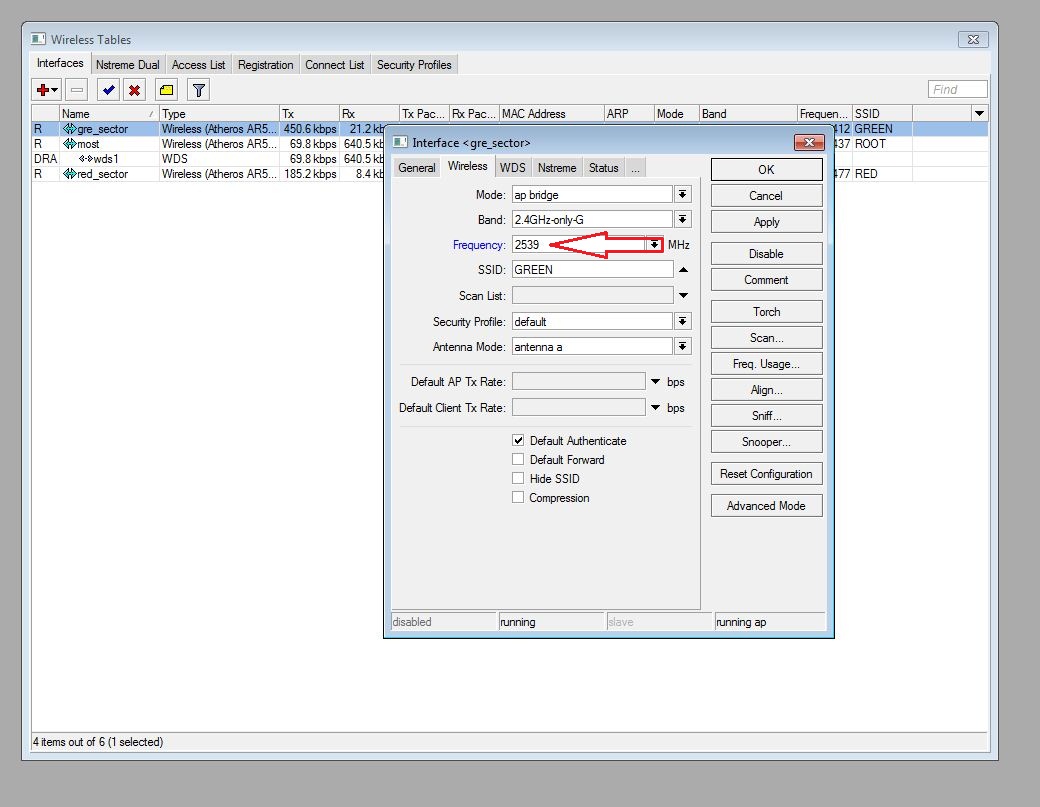The image size is (1040, 807).
Task: Click the red X disable icon
Action: 134,90
